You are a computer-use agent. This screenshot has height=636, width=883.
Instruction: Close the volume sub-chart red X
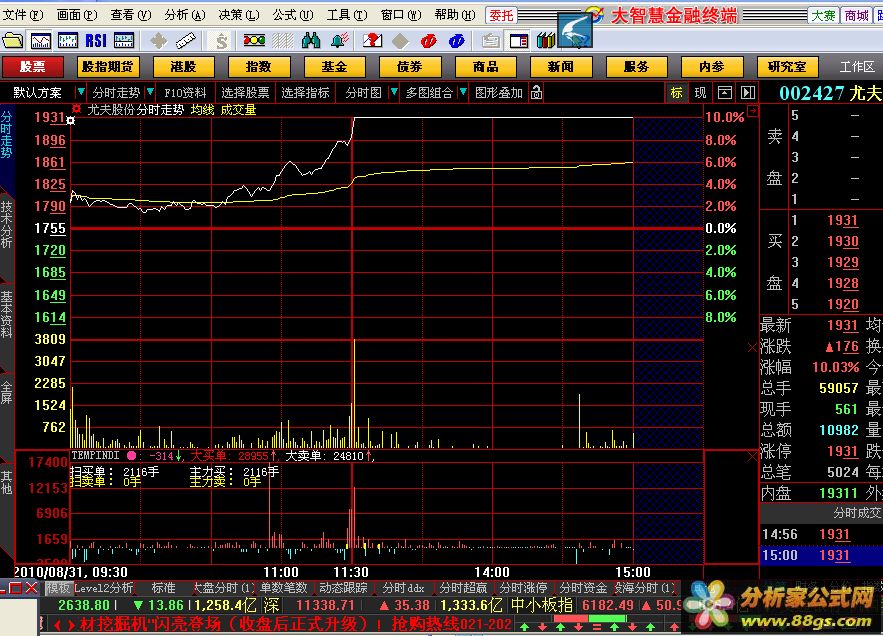[752, 348]
